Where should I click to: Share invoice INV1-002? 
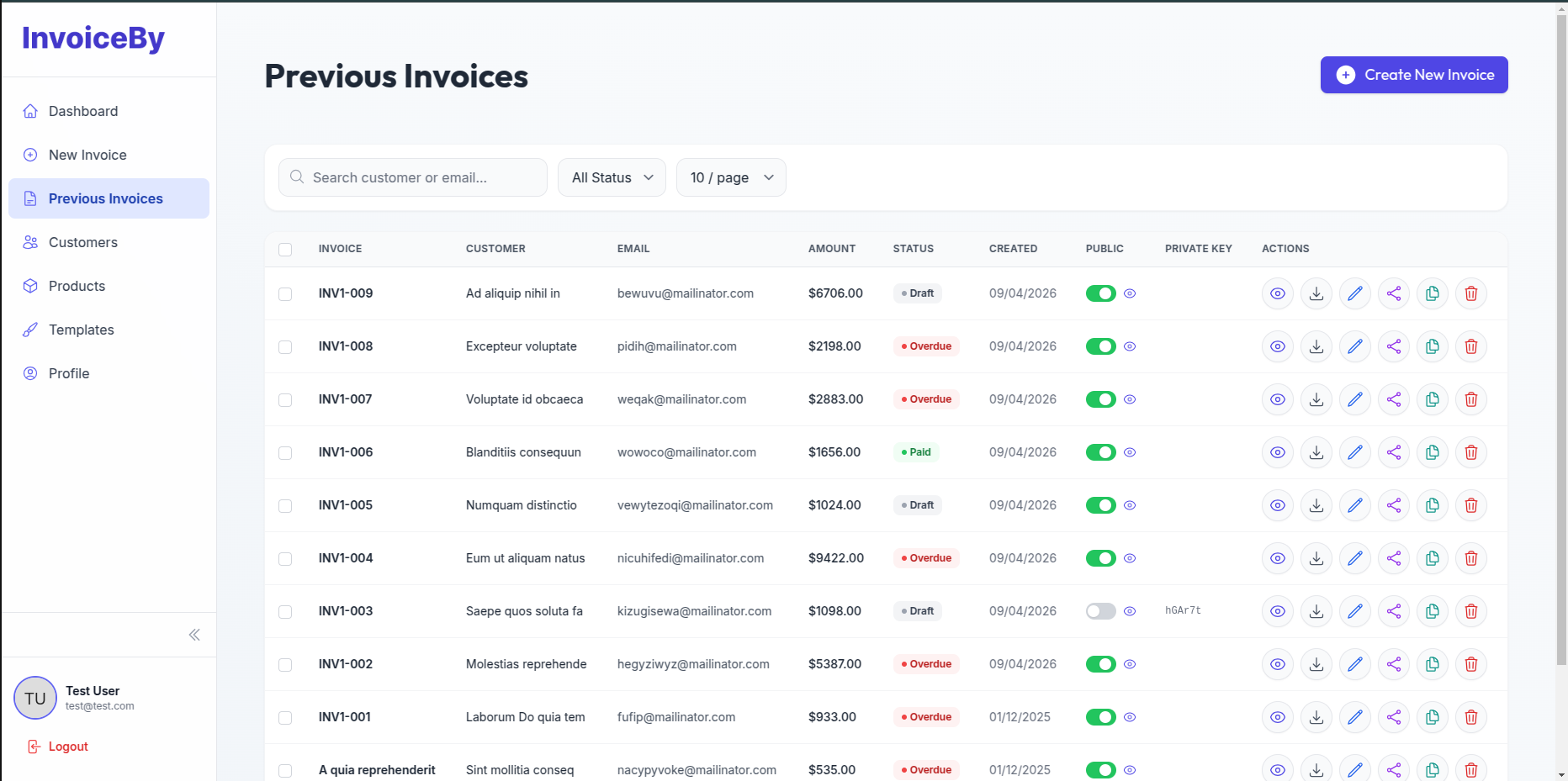coord(1394,664)
